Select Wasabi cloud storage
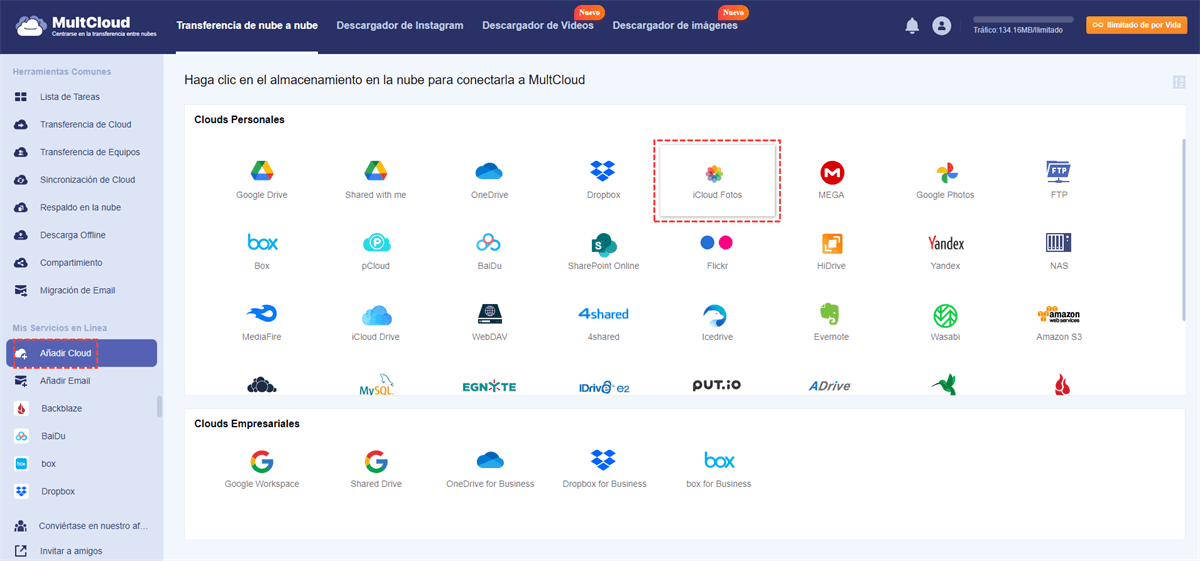This screenshot has height=561, width=1200. click(x=945, y=322)
